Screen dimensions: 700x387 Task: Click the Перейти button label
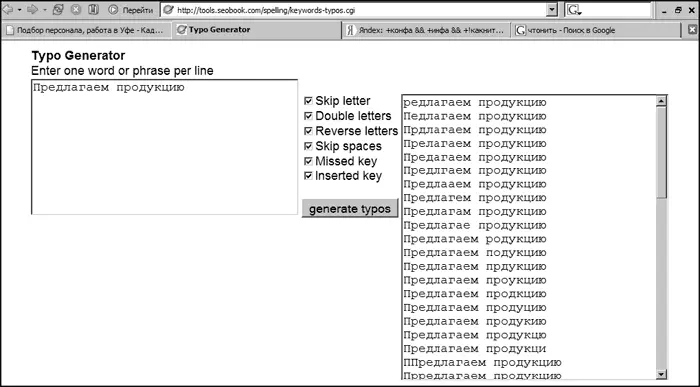pos(138,10)
